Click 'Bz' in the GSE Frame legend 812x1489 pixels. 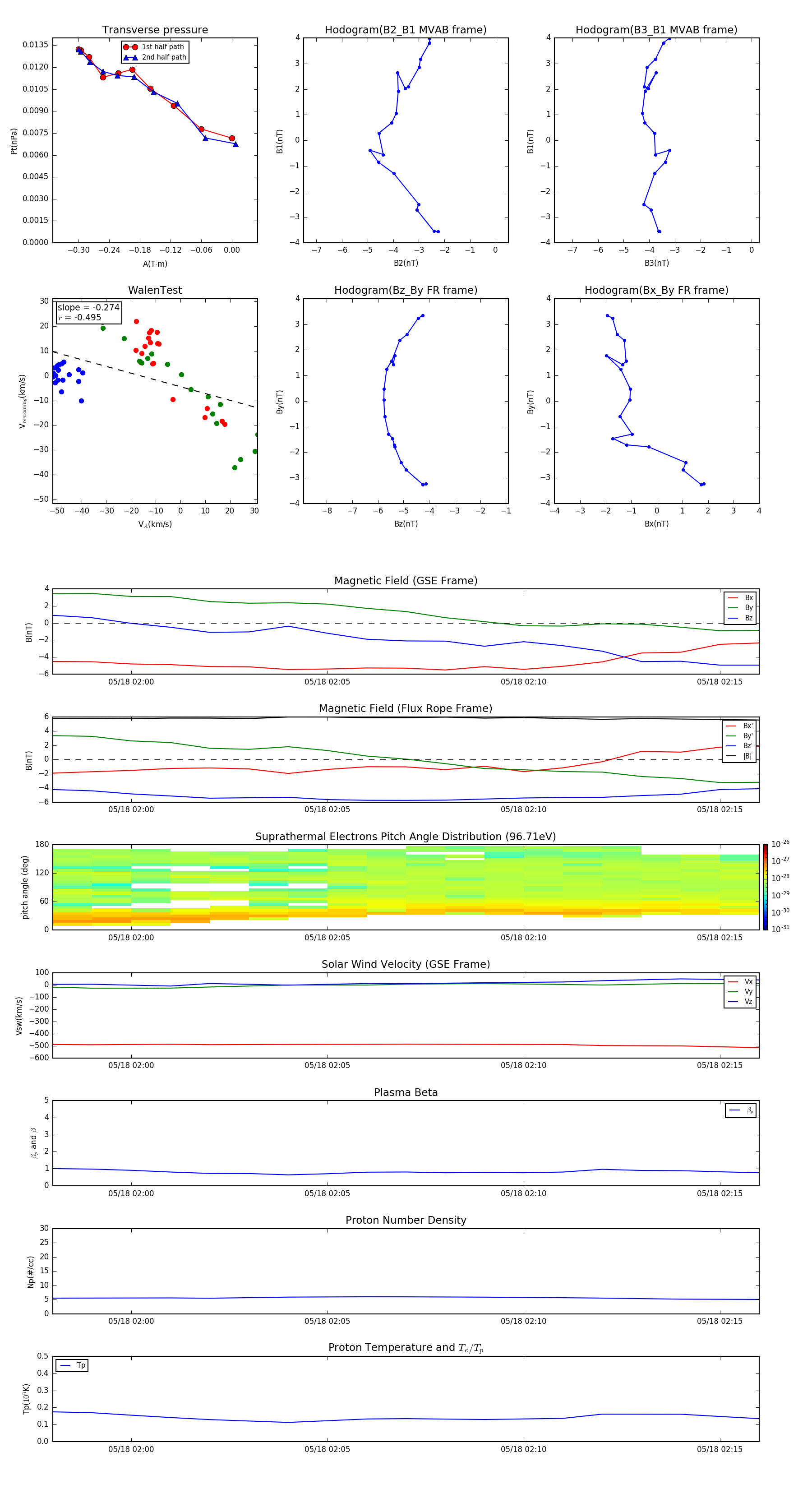(x=748, y=618)
